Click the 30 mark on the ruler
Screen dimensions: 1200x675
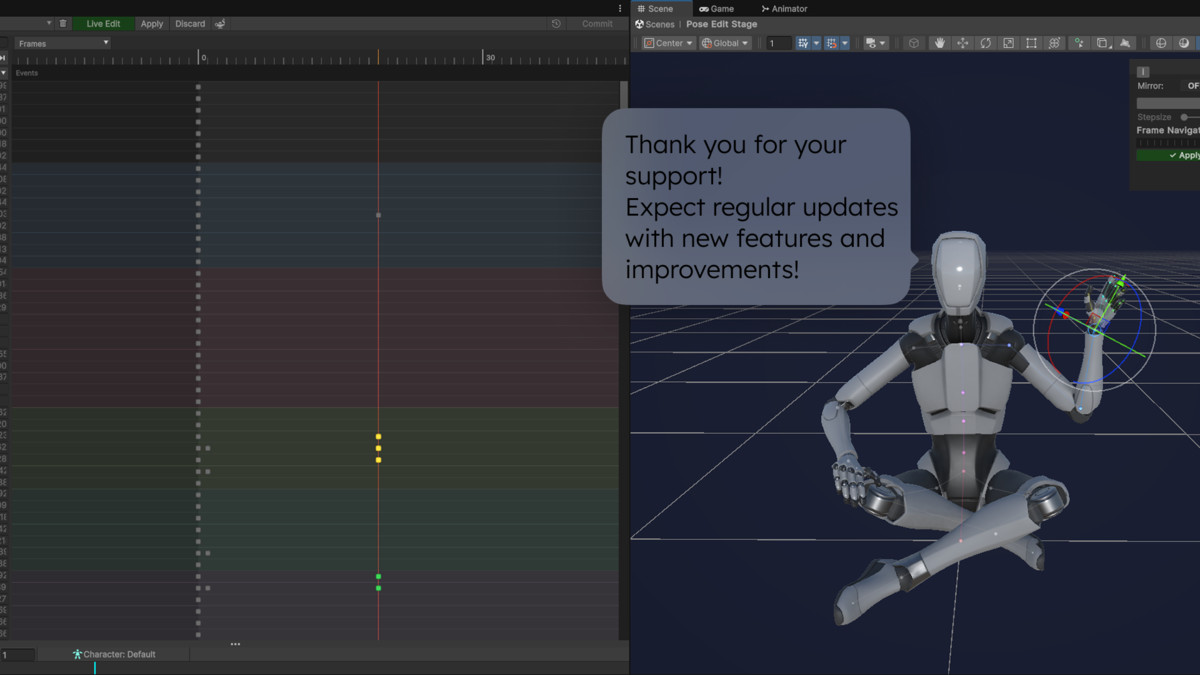(489, 58)
